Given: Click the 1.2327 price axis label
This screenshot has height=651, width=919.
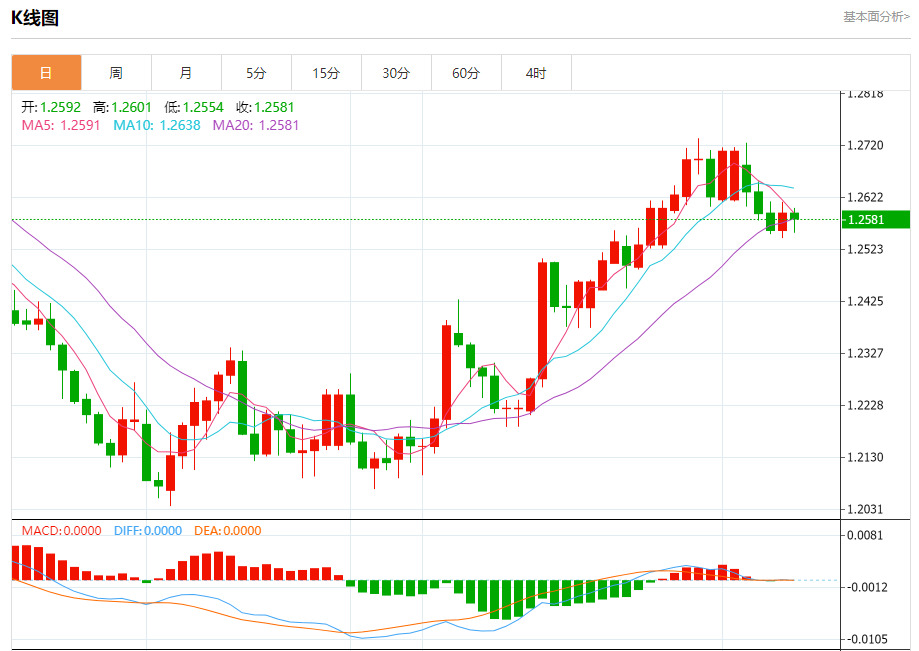Looking at the screenshot, I should click(866, 353).
